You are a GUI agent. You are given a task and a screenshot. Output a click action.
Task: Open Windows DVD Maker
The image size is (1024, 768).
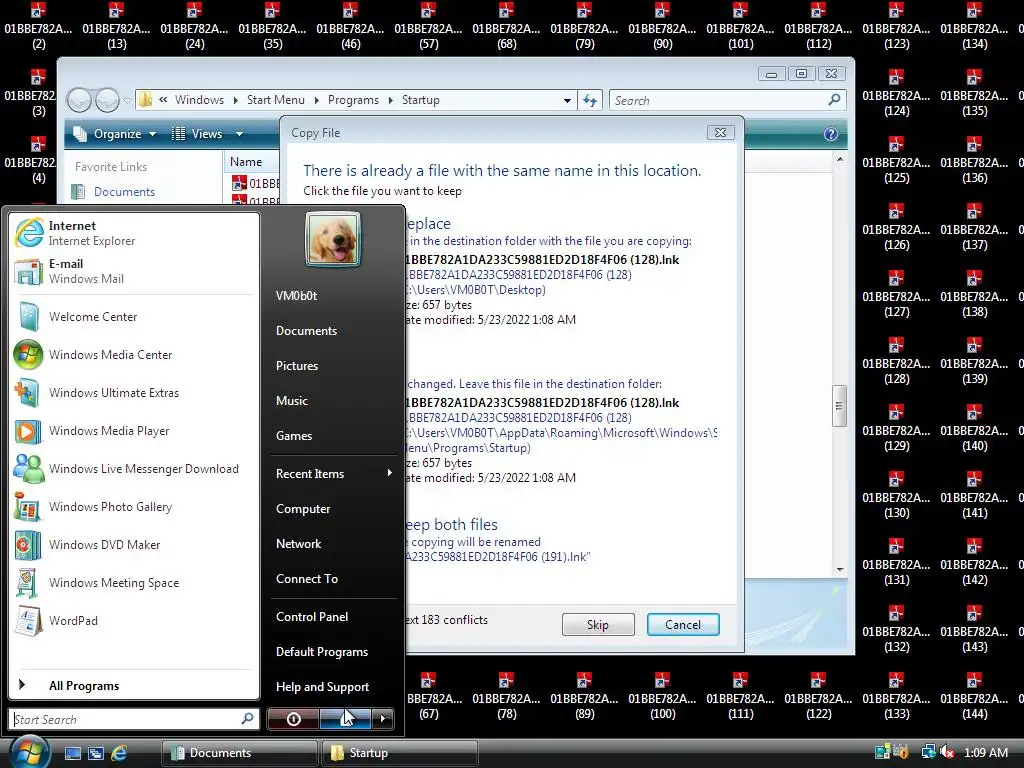pos(134,545)
